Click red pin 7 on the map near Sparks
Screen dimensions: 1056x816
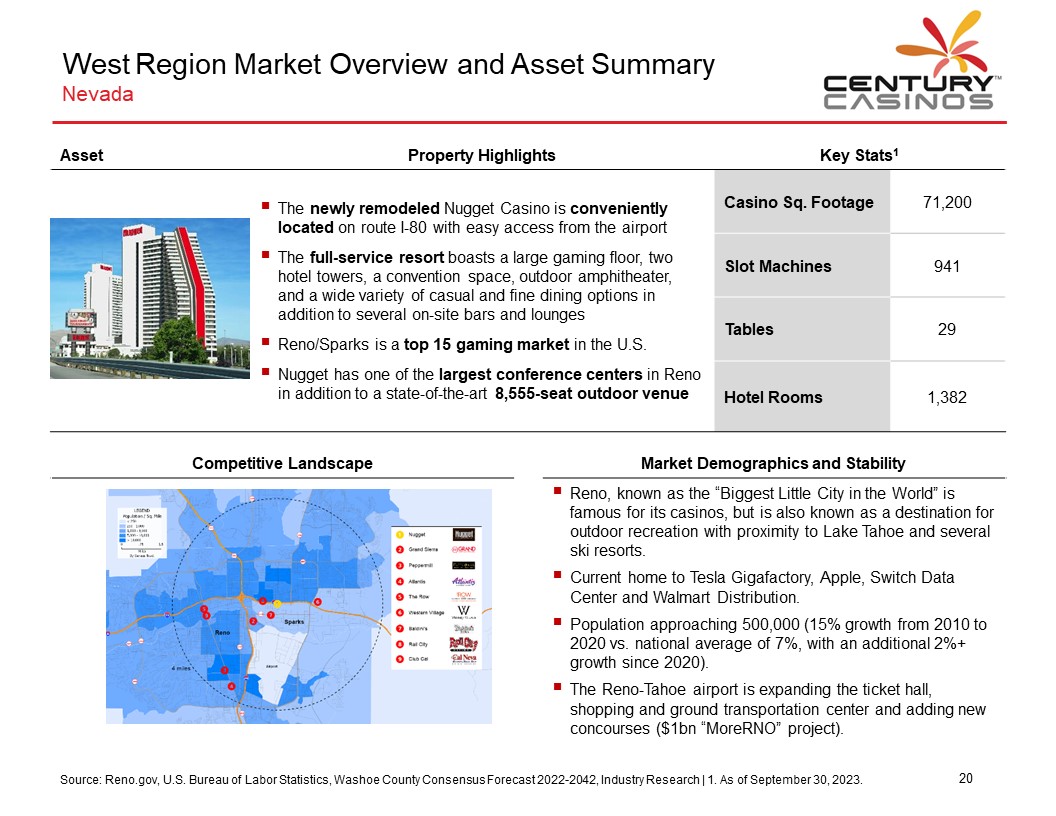click(271, 615)
